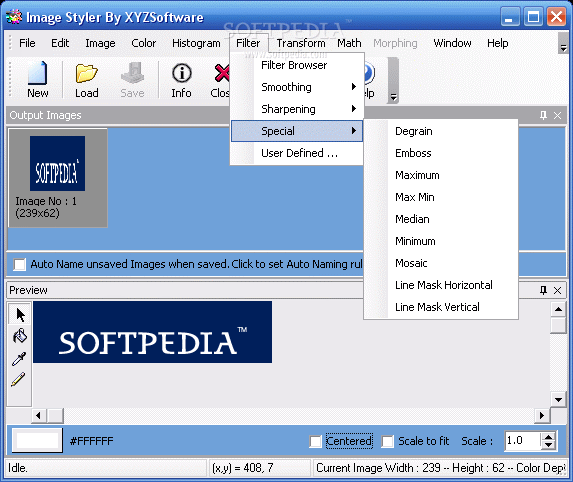Close the Preview panel
The image size is (573, 482).
557,290
